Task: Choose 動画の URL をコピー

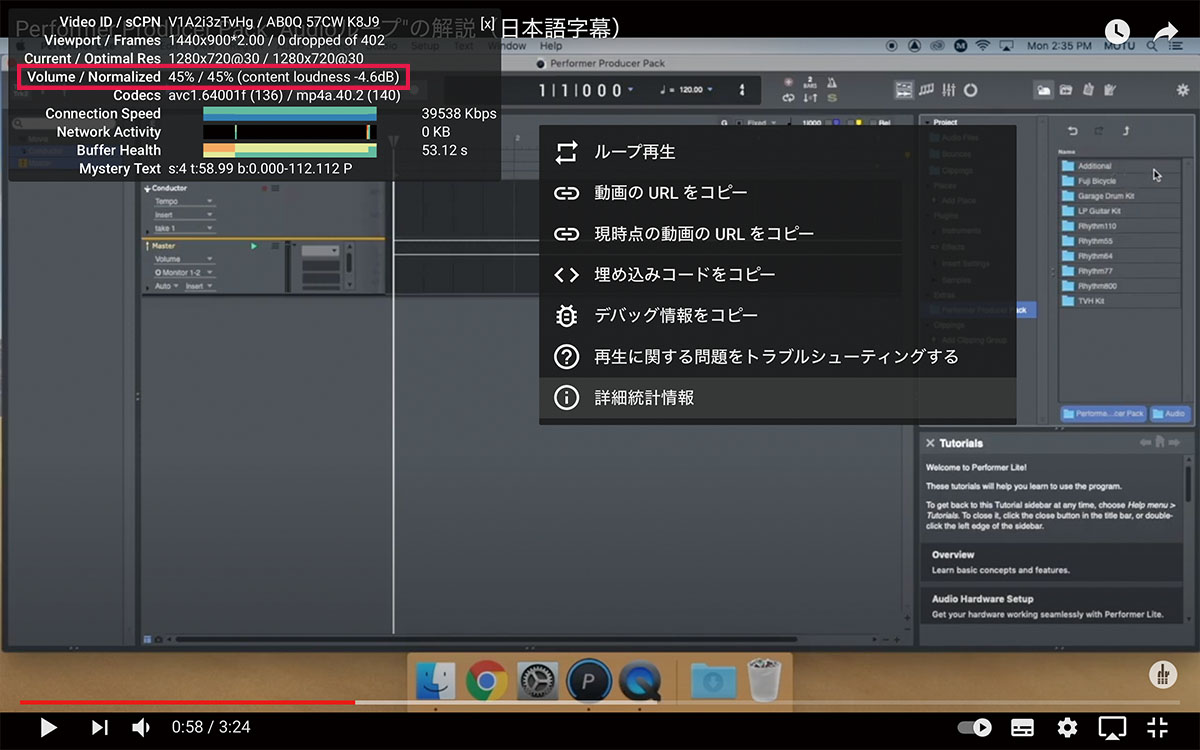Action: coord(777,192)
